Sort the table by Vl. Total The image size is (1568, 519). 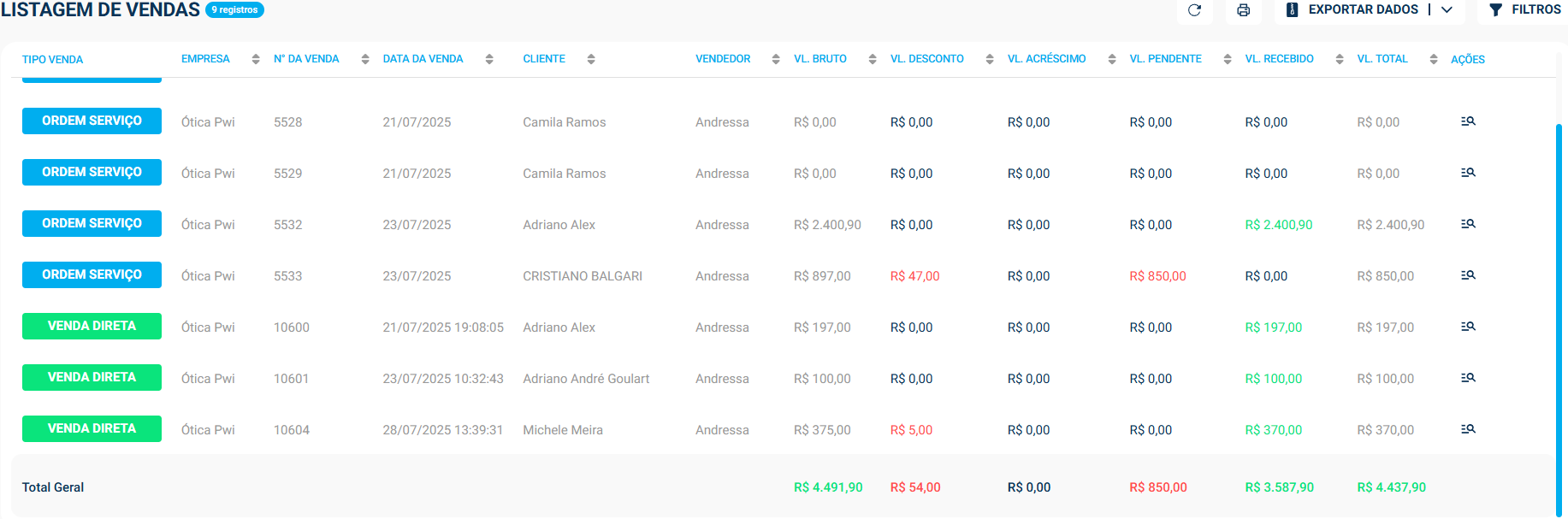(x=1382, y=59)
